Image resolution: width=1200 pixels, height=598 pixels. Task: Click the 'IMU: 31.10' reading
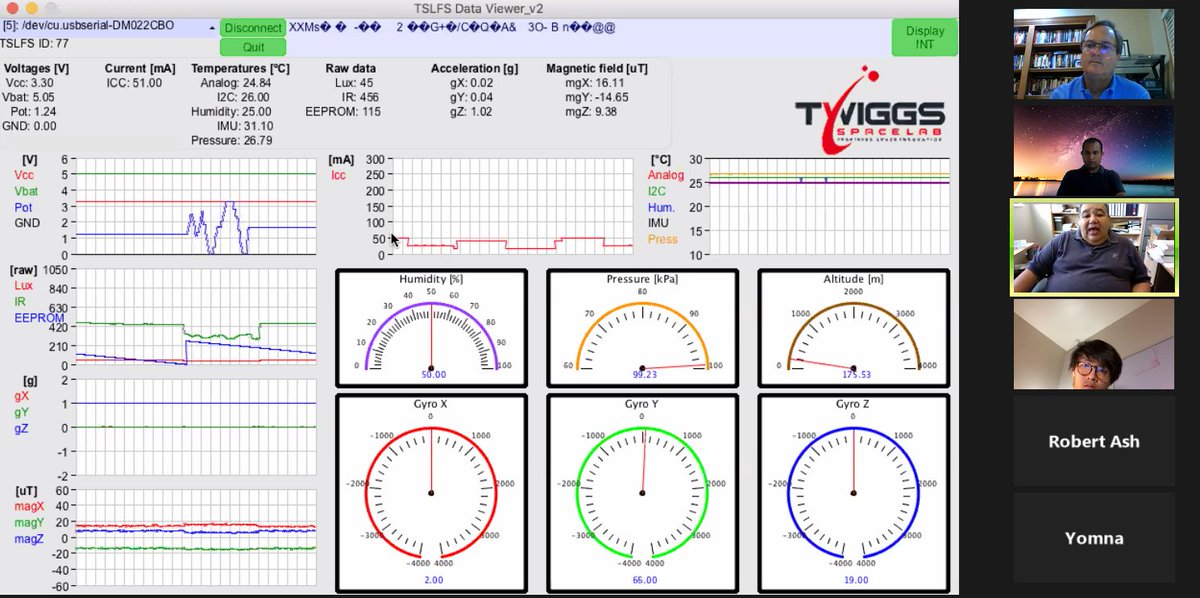coord(244,126)
